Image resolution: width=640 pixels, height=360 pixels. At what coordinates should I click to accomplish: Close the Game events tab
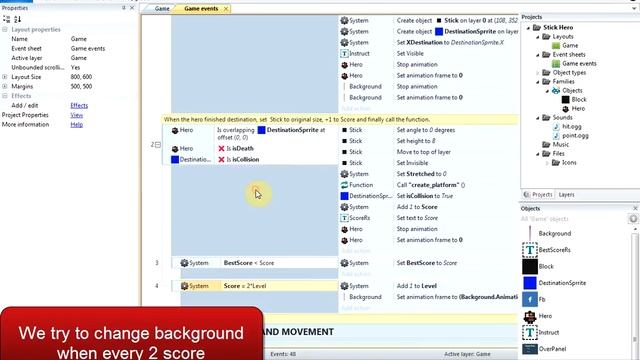pos(226,9)
